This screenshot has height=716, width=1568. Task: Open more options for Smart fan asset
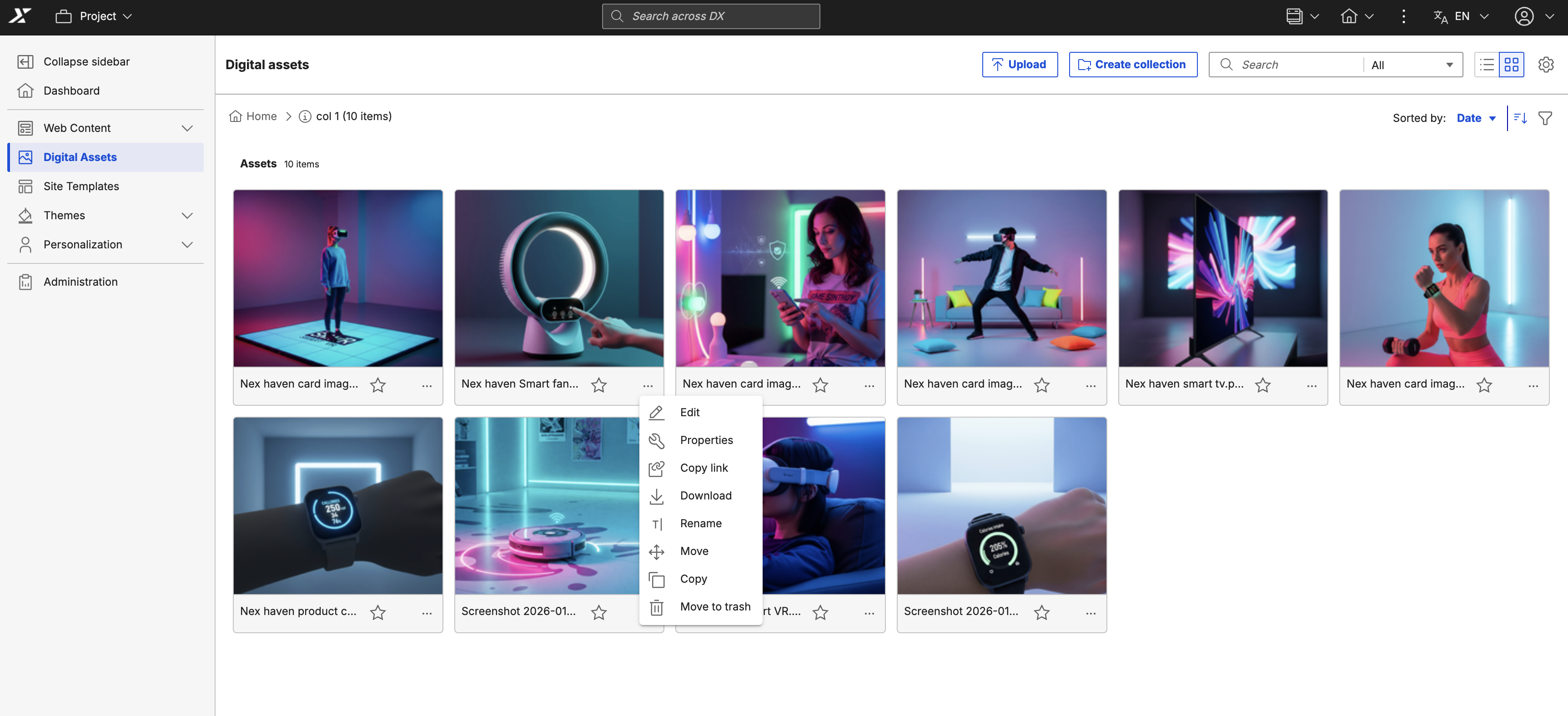[648, 385]
